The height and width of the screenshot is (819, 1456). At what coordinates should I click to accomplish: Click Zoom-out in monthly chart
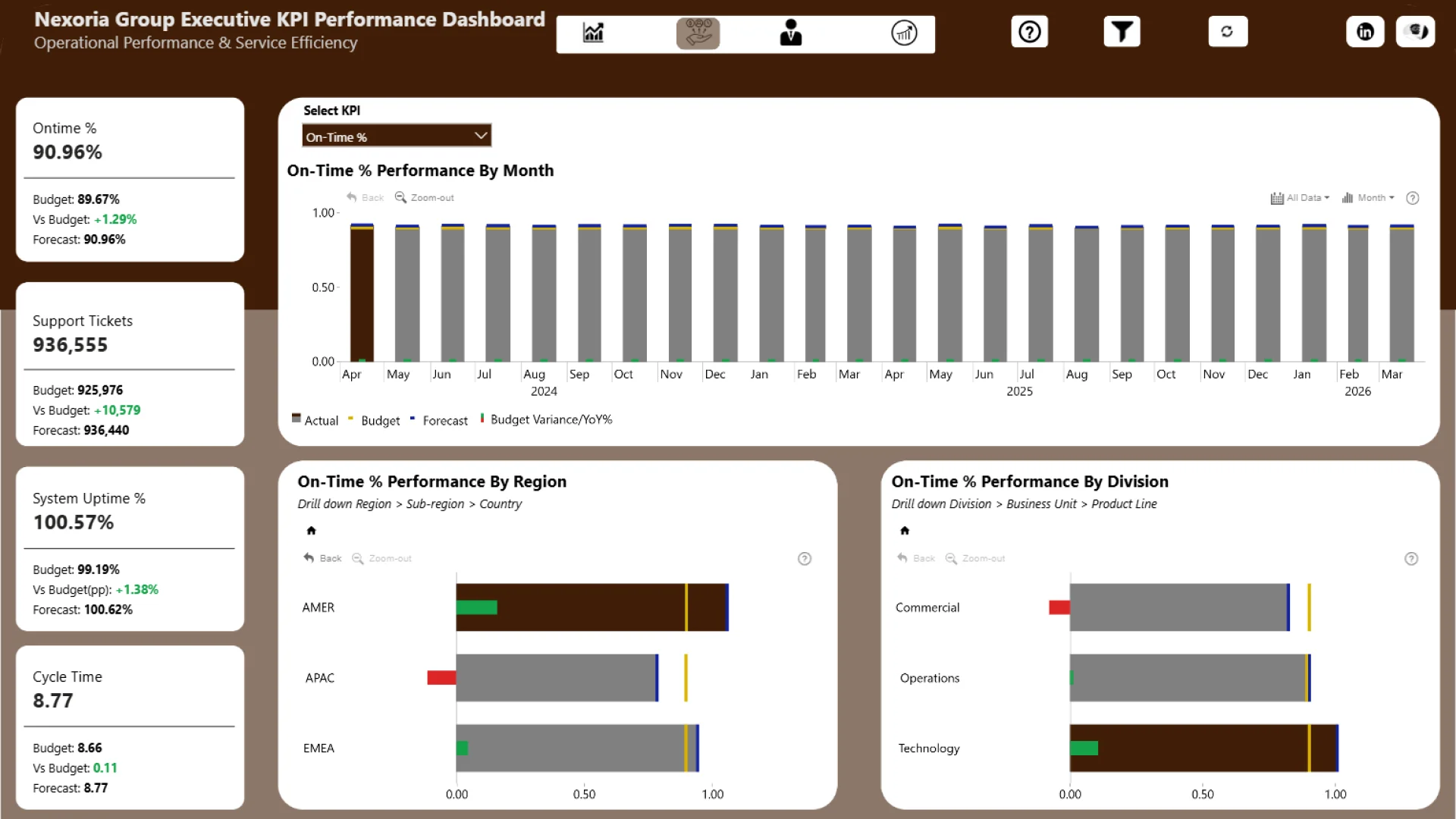pos(425,198)
